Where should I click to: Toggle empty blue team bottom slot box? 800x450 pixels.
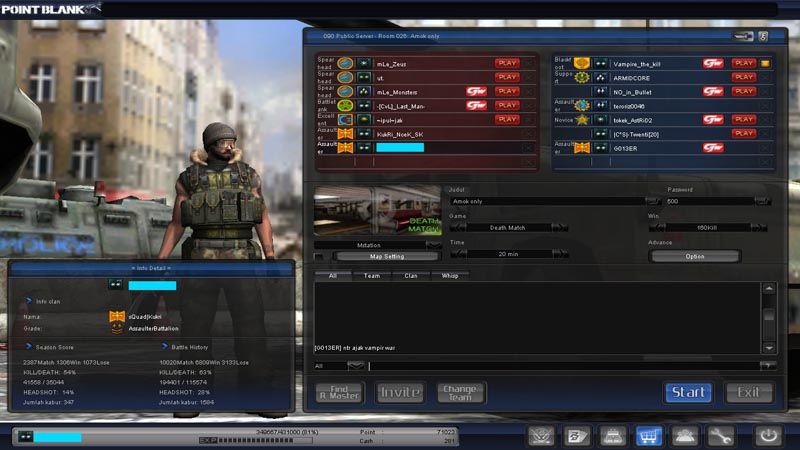point(765,162)
